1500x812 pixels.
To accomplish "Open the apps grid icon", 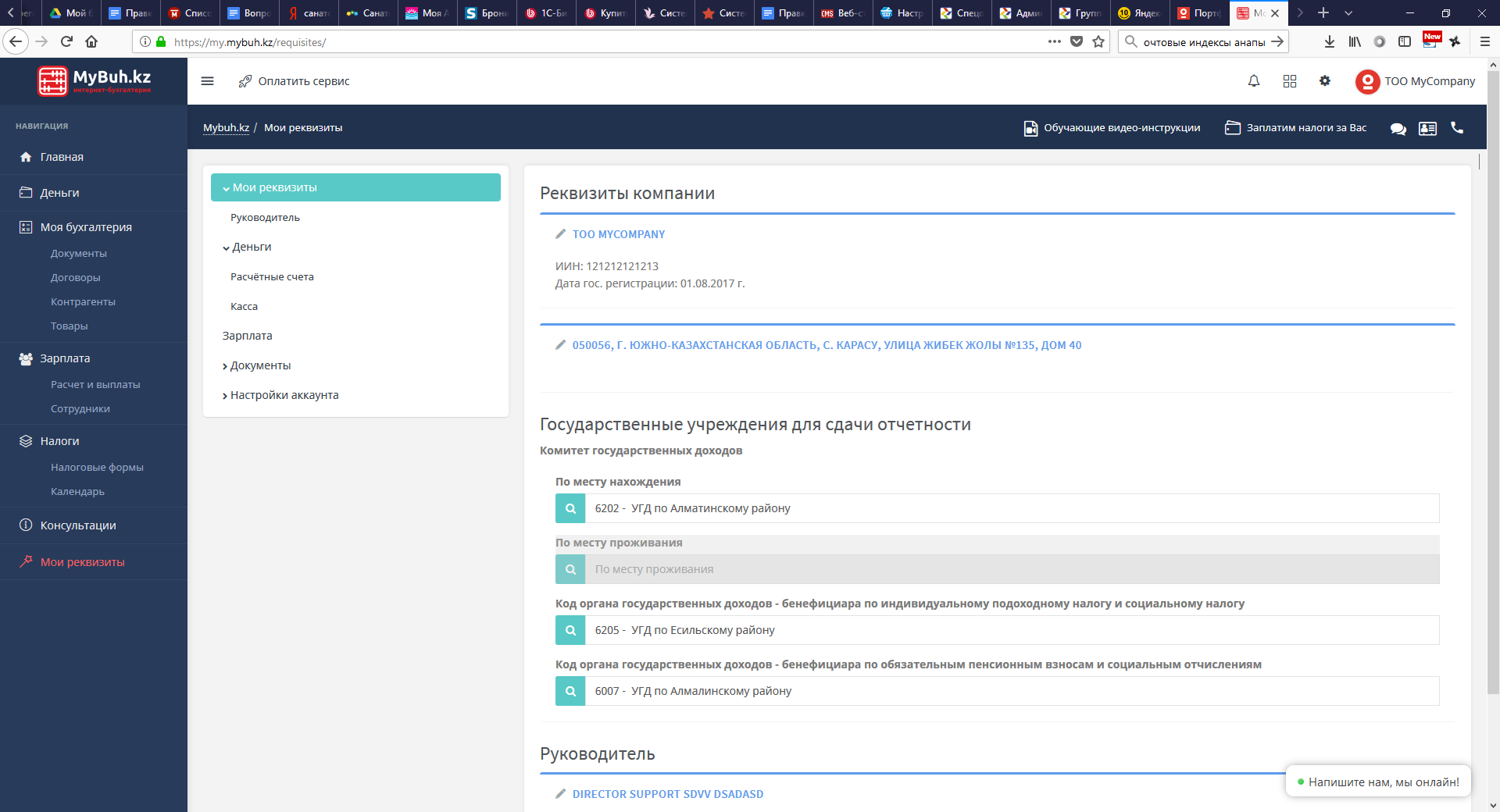I will (x=1290, y=81).
